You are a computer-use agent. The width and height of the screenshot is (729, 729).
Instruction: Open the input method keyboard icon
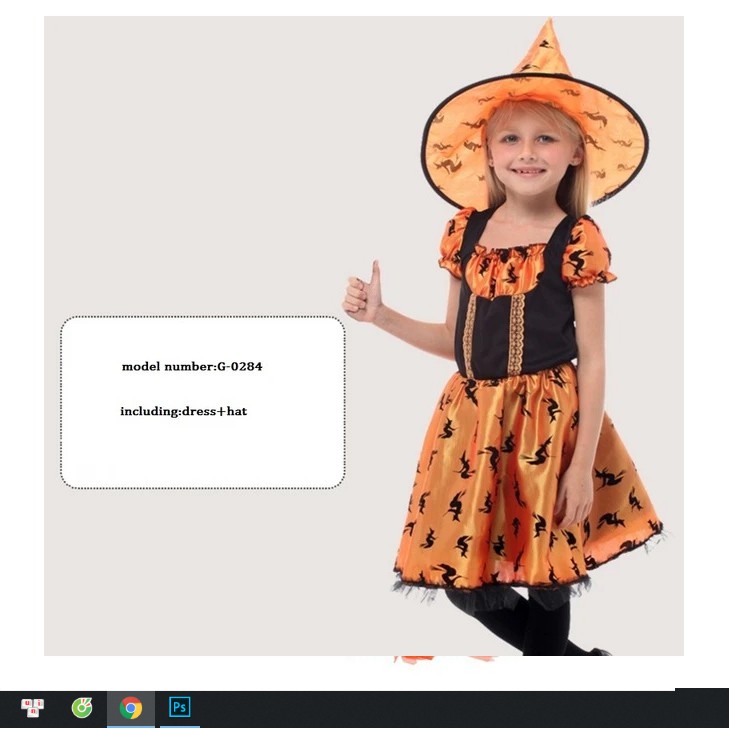(x=33, y=708)
